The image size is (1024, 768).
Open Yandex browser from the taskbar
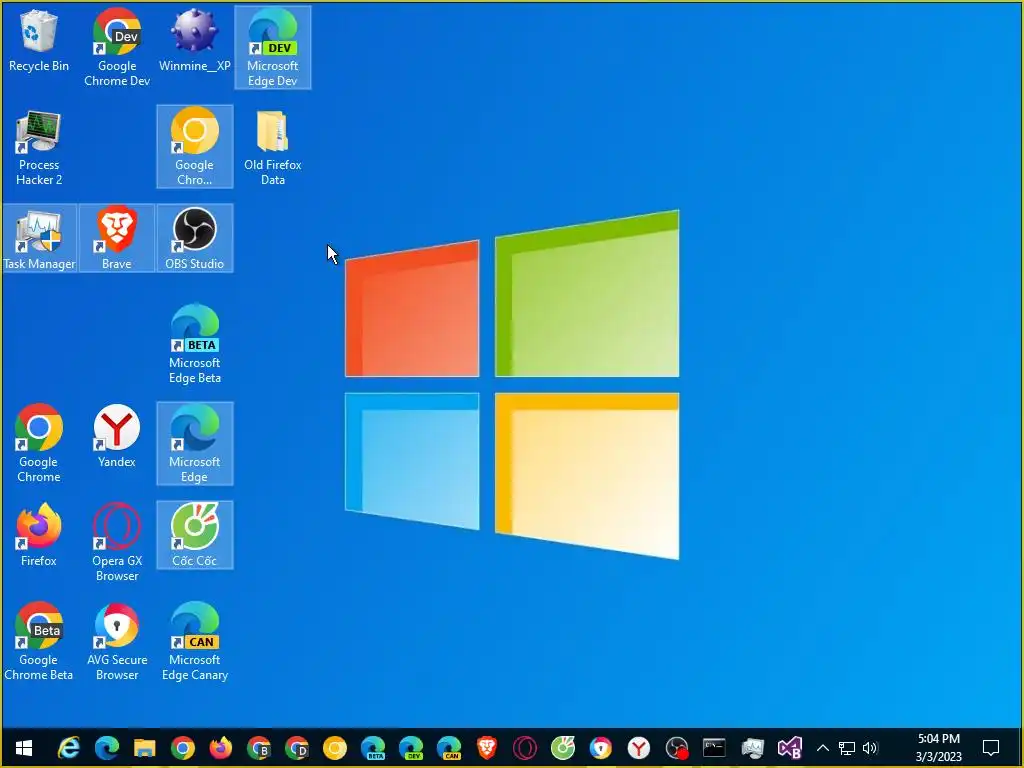(x=639, y=748)
